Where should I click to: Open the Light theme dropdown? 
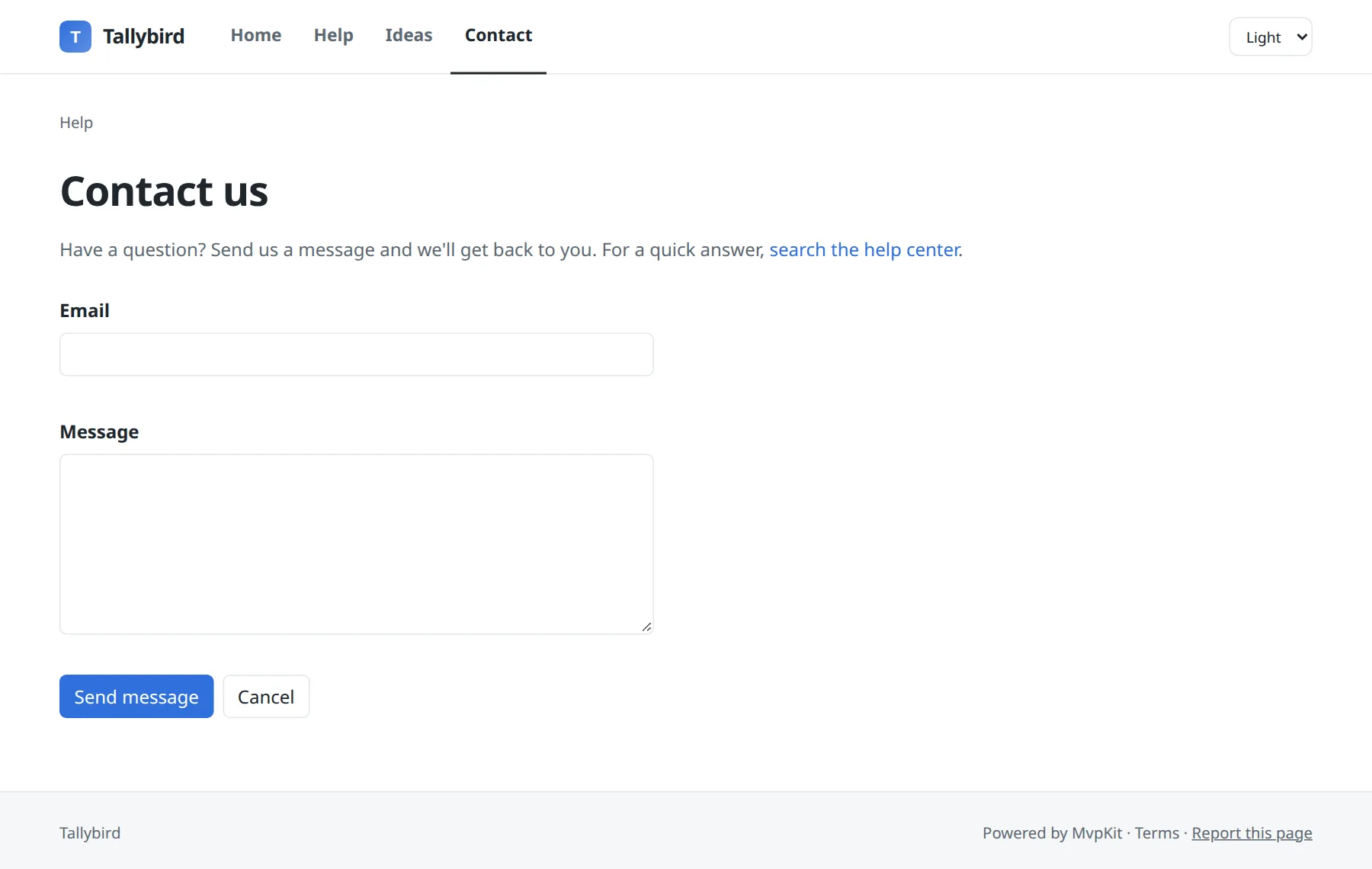pyautogui.click(x=1270, y=37)
